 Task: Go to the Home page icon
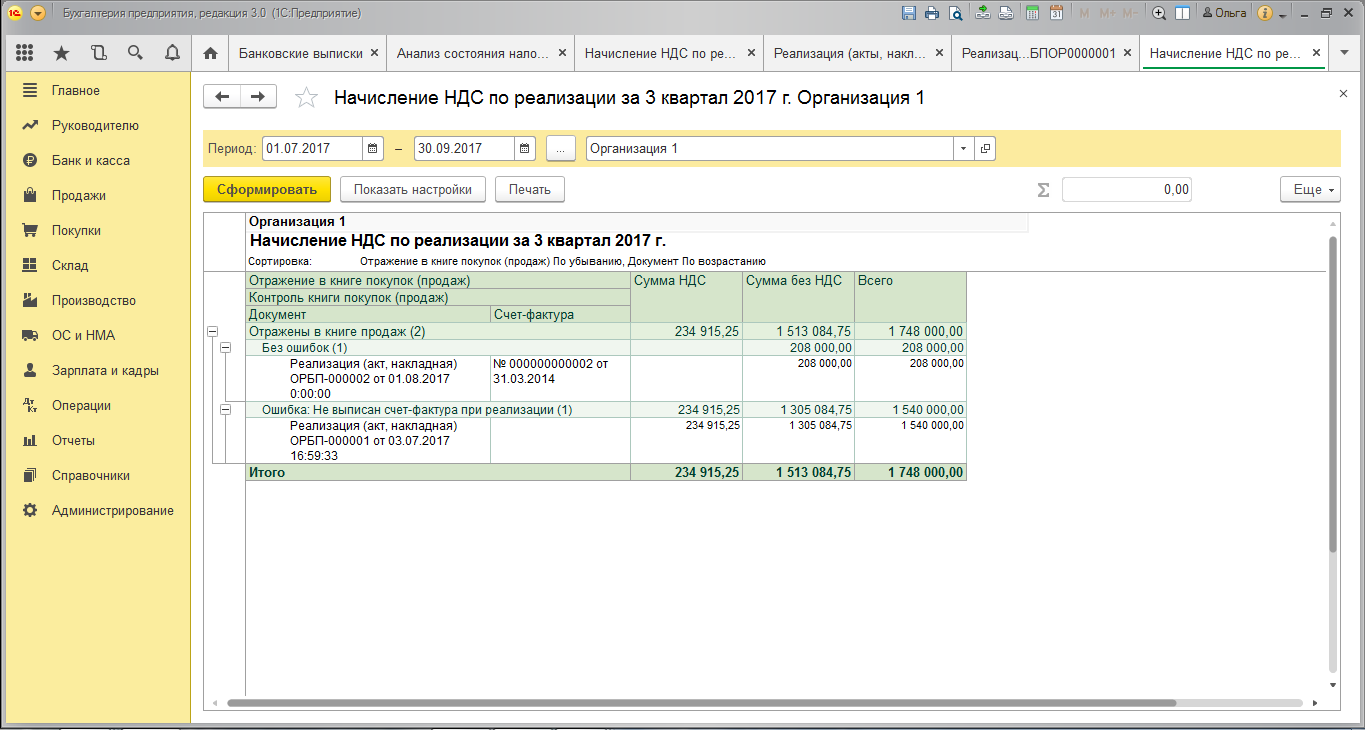pos(210,53)
